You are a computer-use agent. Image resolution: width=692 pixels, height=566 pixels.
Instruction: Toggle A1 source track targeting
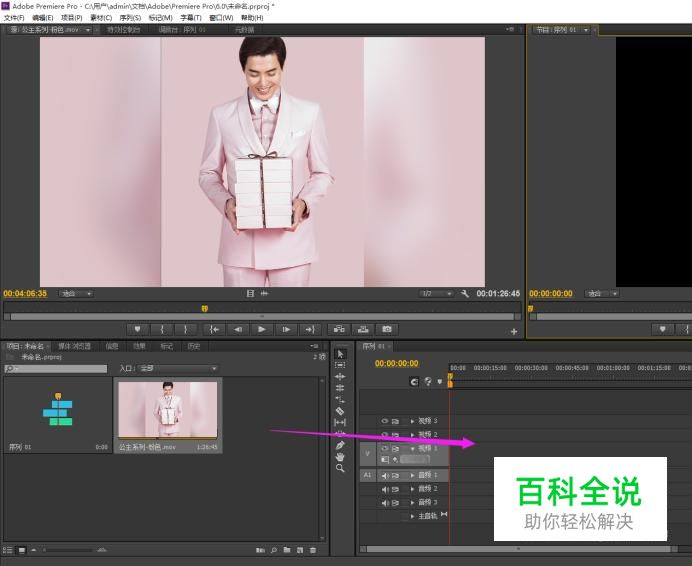tap(368, 475)
